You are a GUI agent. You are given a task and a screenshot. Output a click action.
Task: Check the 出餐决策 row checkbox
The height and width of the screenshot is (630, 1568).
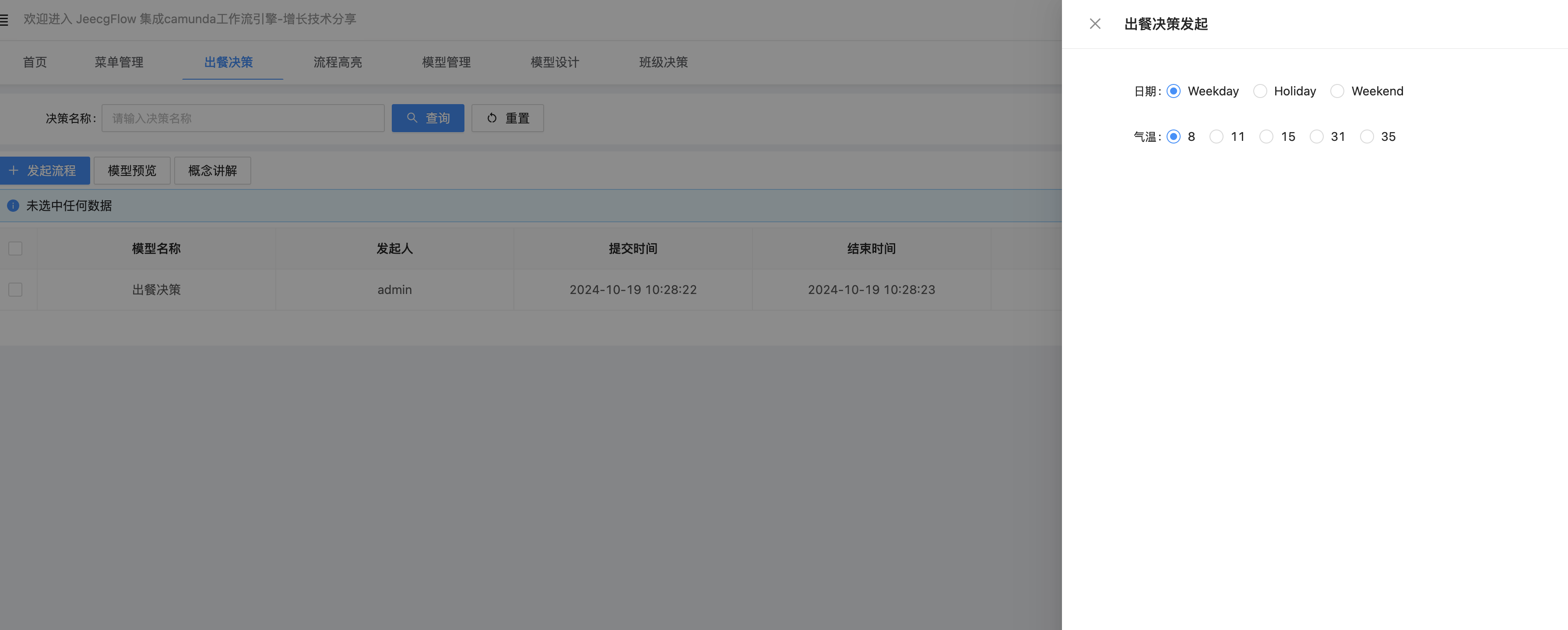tap(15, 290)
